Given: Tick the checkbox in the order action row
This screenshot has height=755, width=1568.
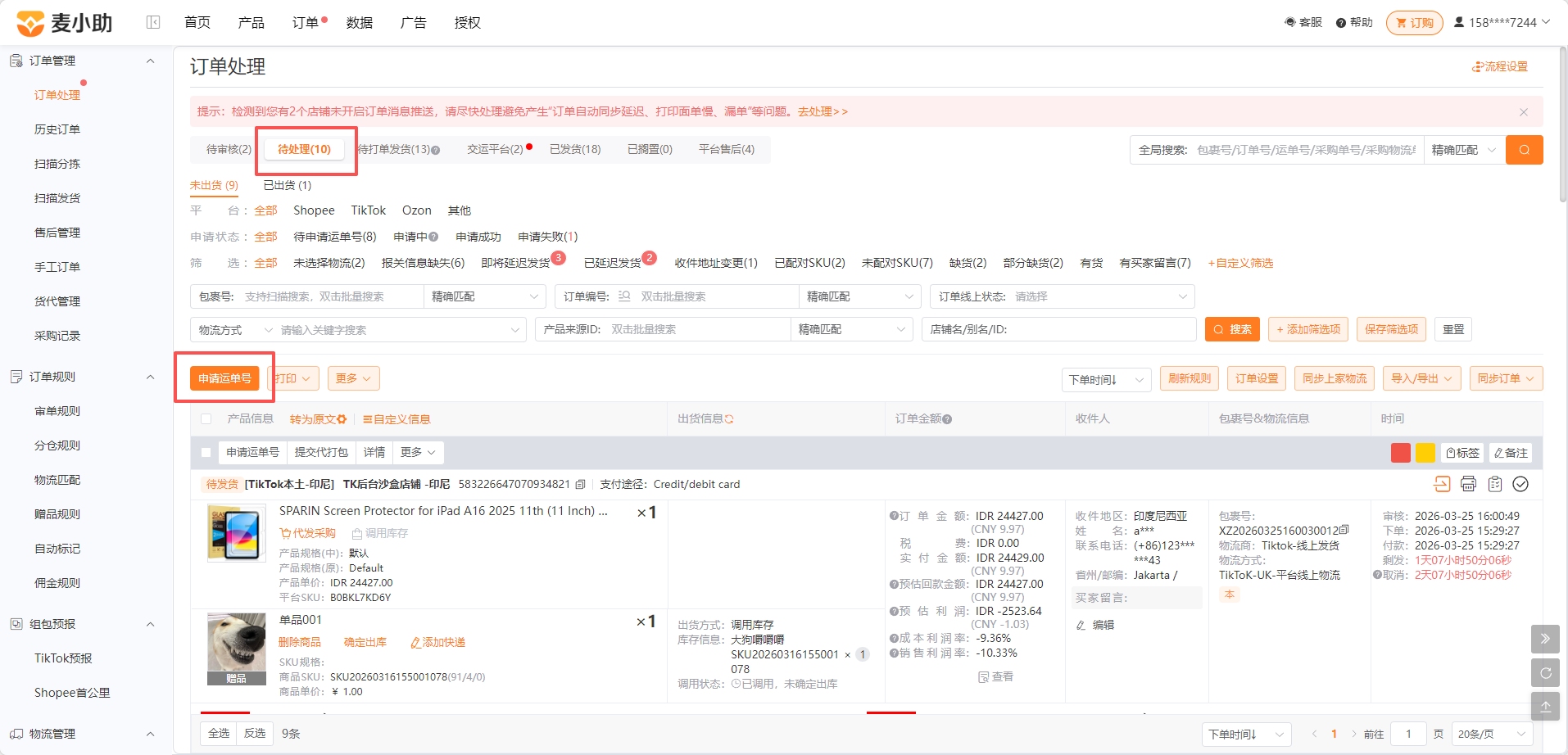Looking at the screenshot, I should click(206, 452).
